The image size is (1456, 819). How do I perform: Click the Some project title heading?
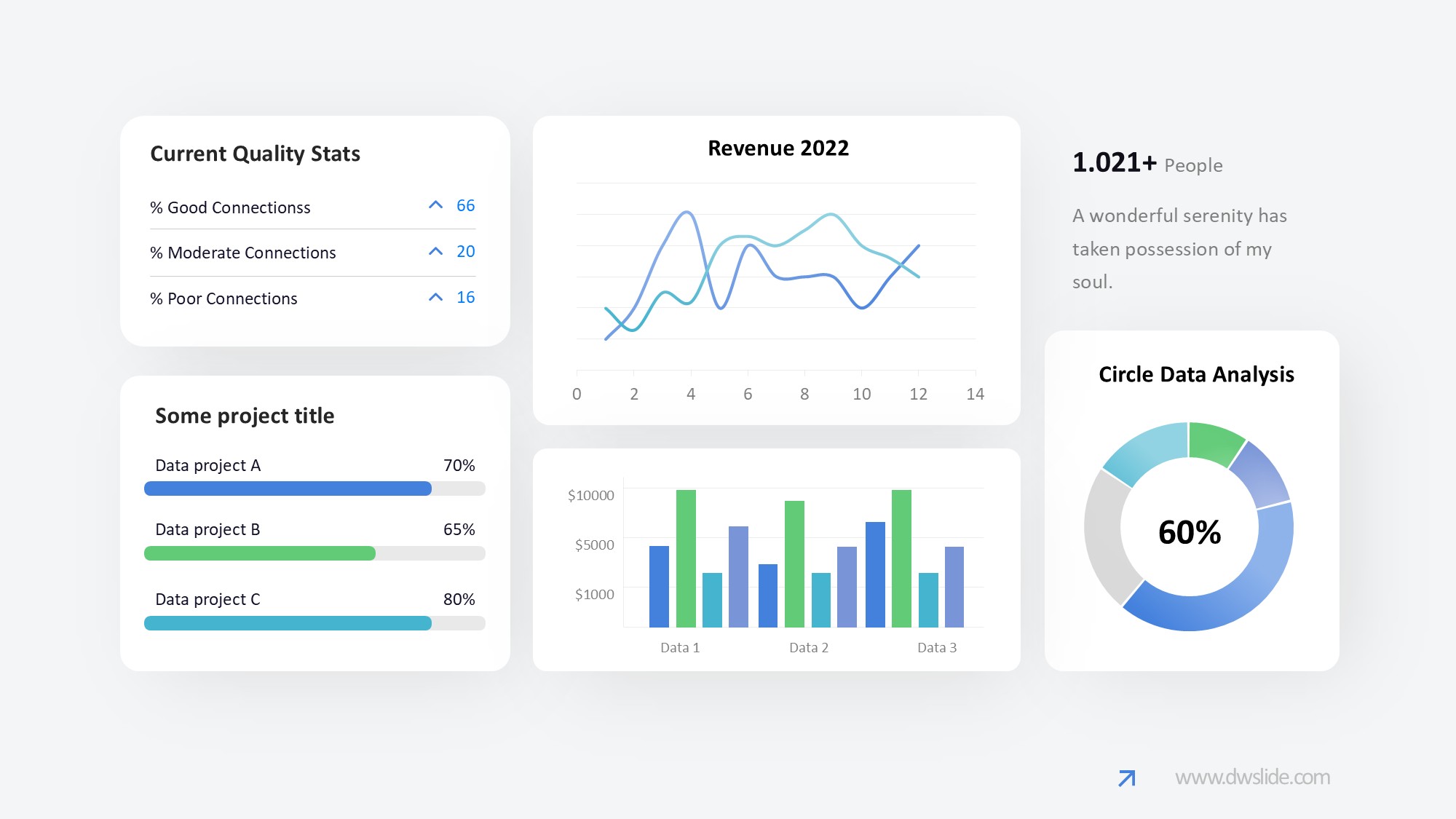point(245,416)
